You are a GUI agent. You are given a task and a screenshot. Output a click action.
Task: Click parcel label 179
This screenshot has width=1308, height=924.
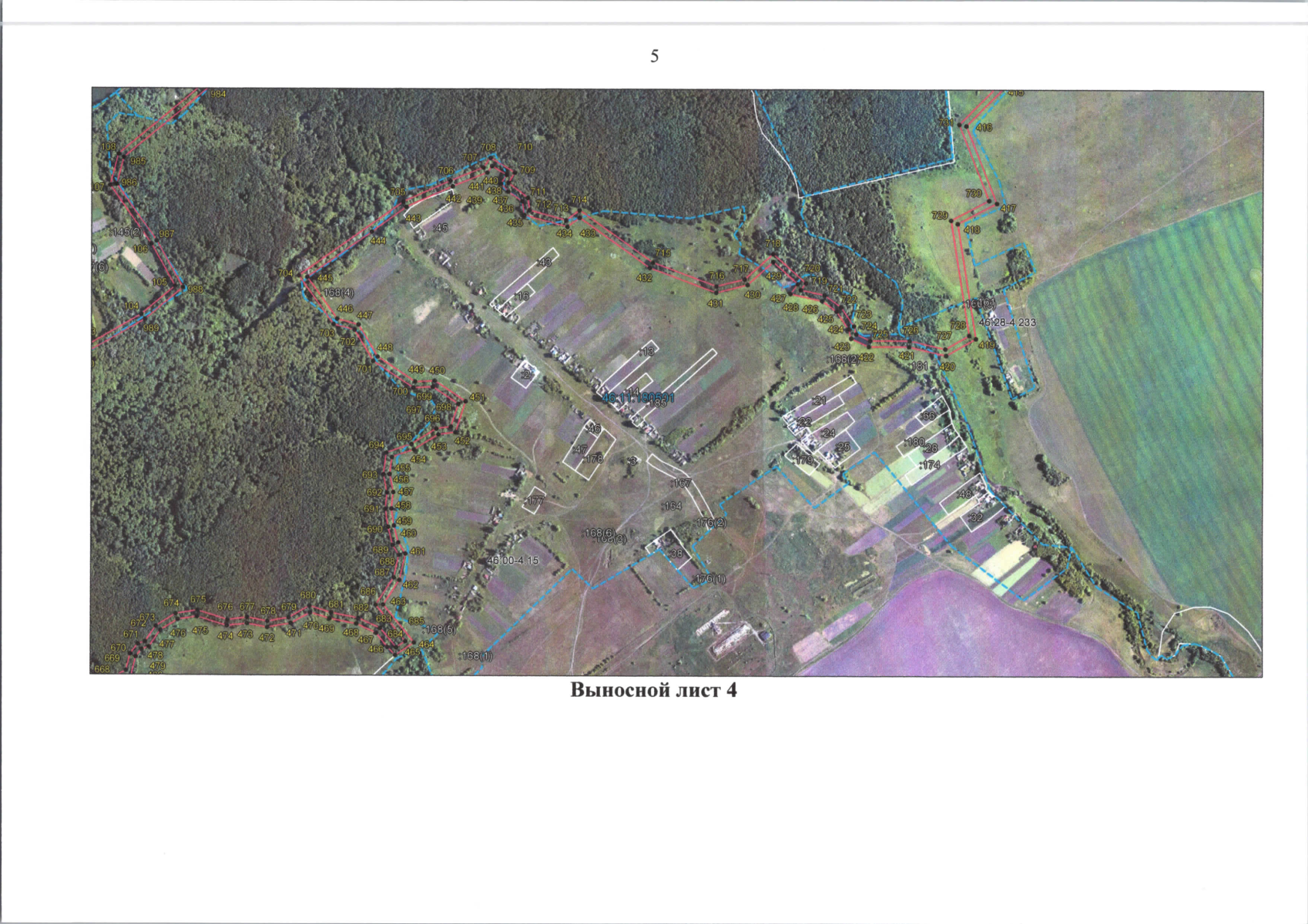point(804,460)
